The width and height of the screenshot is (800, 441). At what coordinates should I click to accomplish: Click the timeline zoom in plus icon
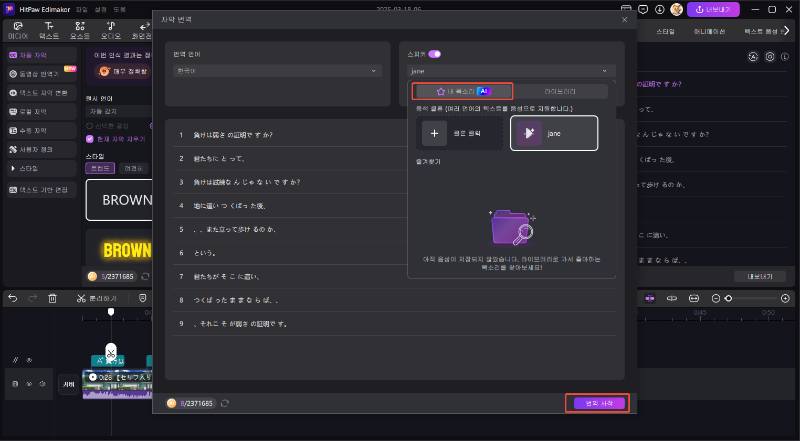point(786,298)
